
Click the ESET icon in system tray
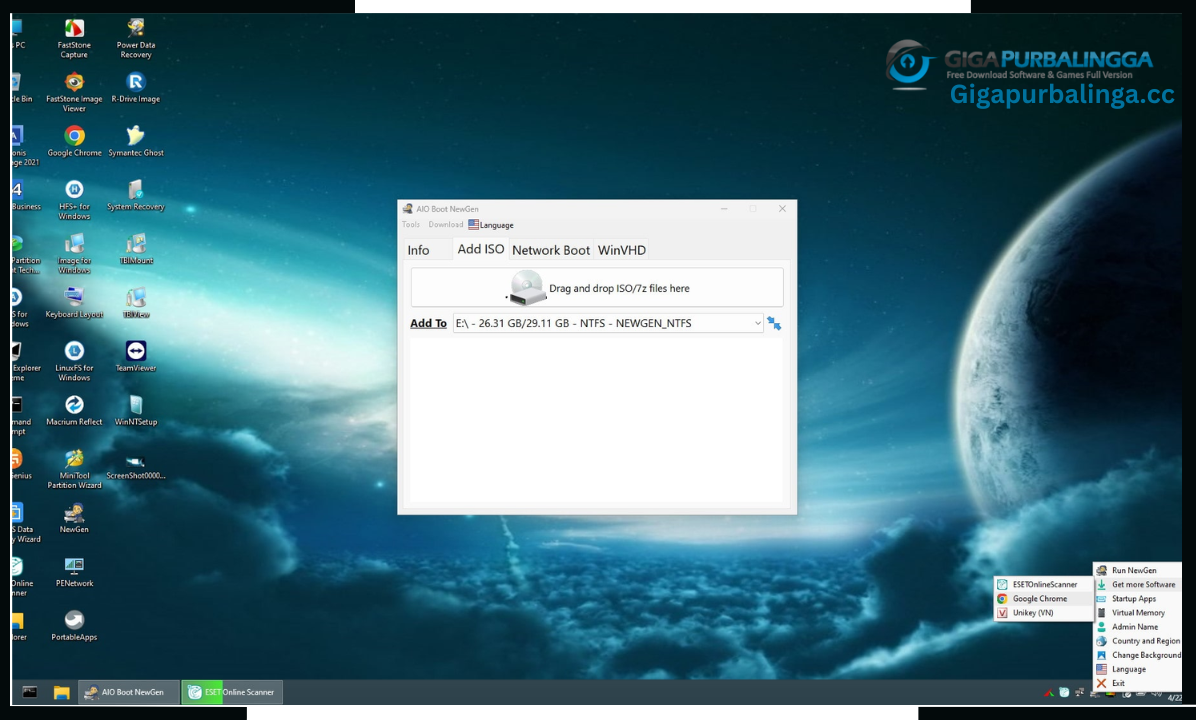[1064, 692]
